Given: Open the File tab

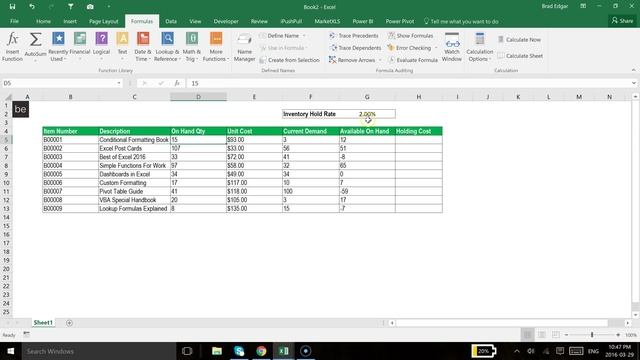Looking at the screenshot, I should [14, 21].
